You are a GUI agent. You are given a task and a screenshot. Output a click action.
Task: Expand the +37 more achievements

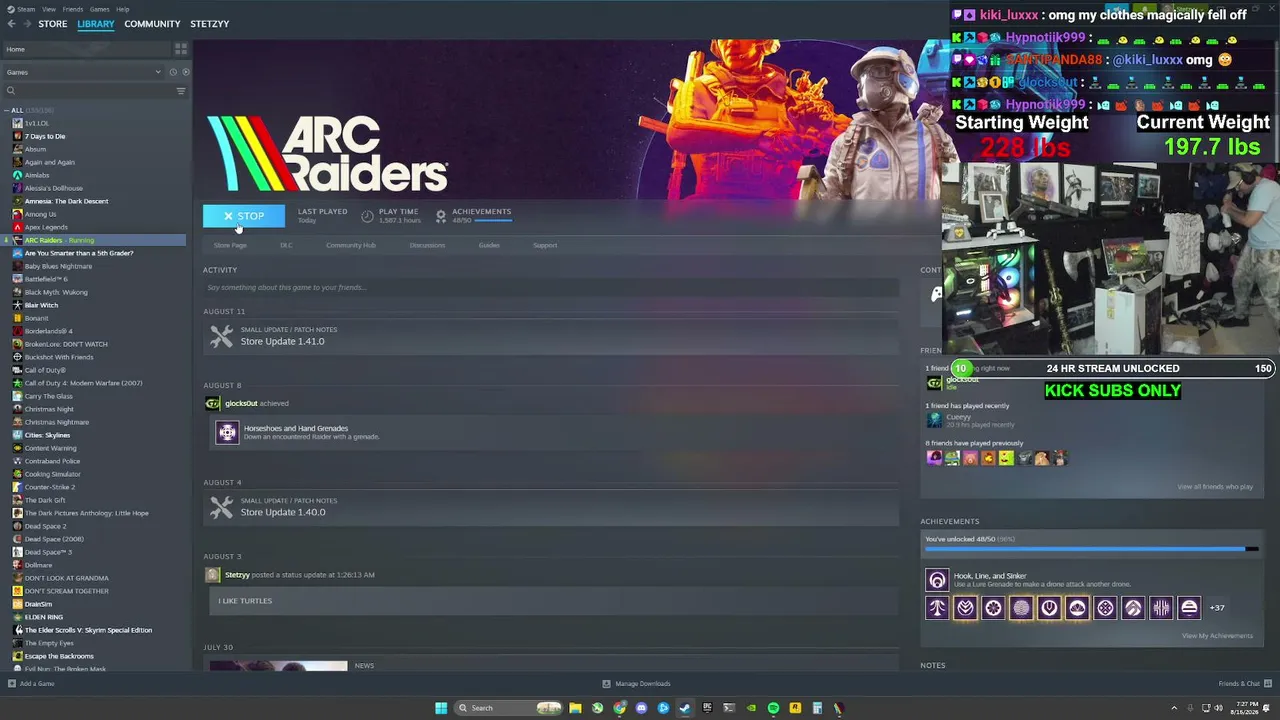[1217, 608]
